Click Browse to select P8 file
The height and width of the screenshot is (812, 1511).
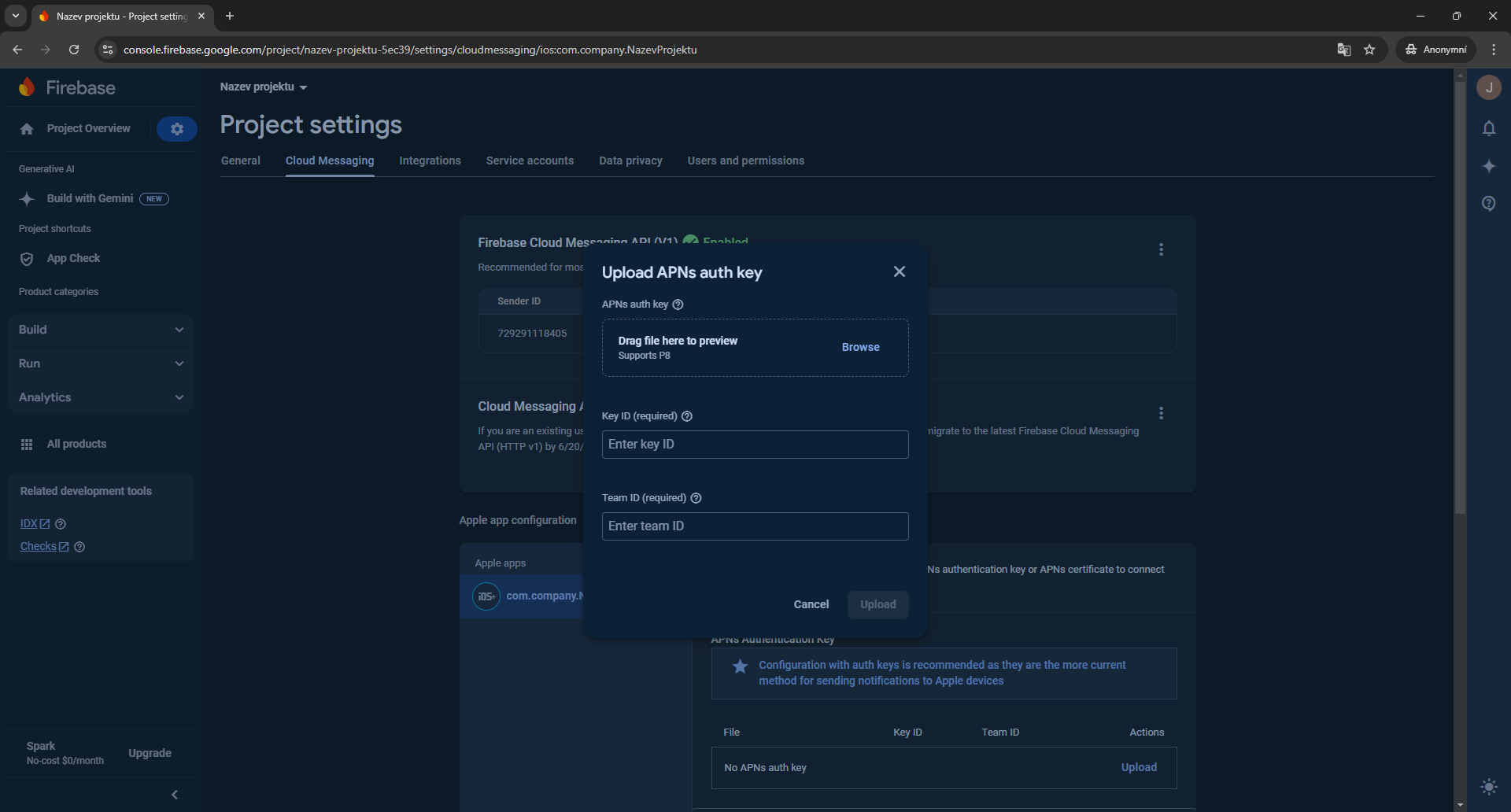coord(860,347)
